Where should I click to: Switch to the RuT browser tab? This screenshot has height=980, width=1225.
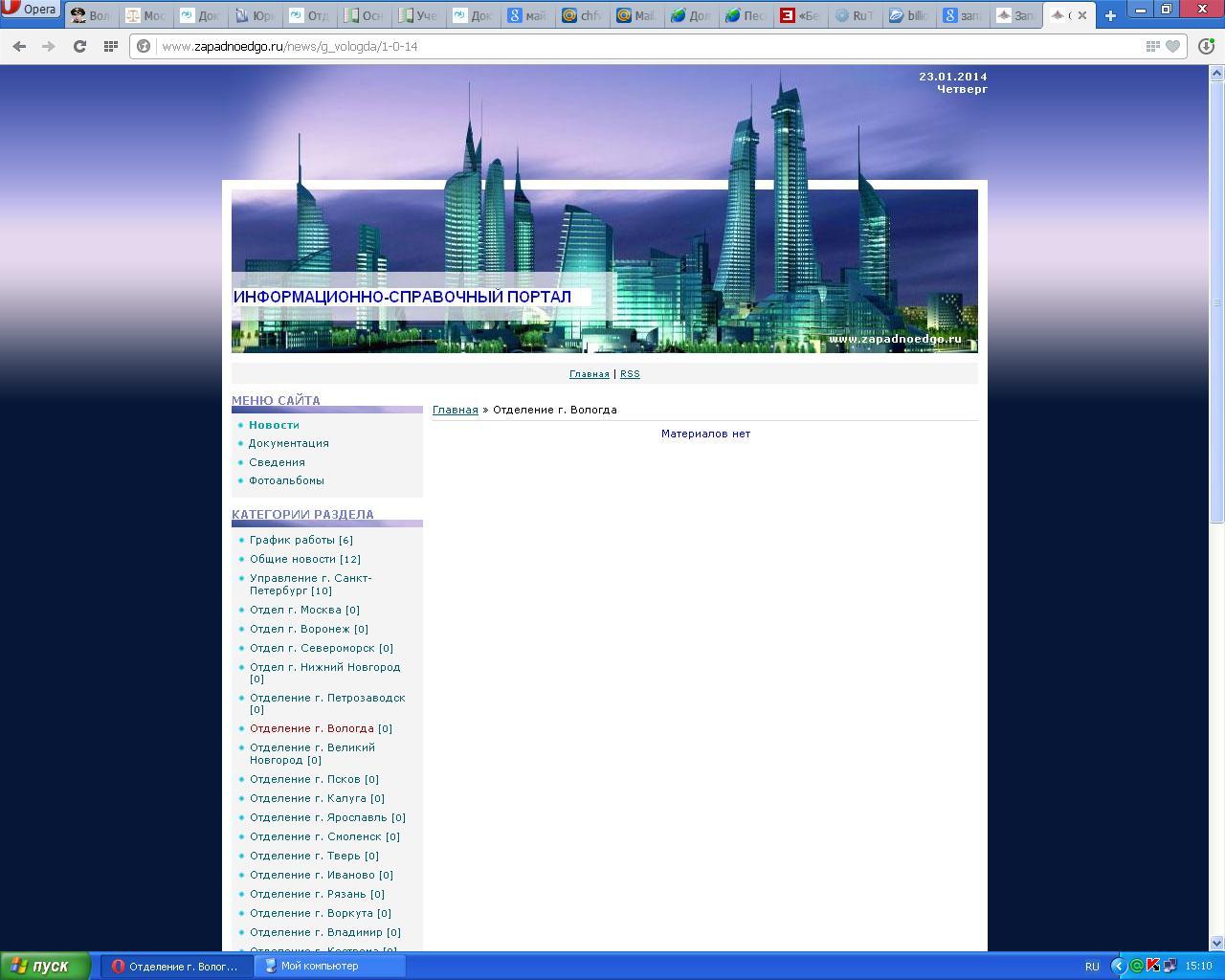click(x=854, y=15)
